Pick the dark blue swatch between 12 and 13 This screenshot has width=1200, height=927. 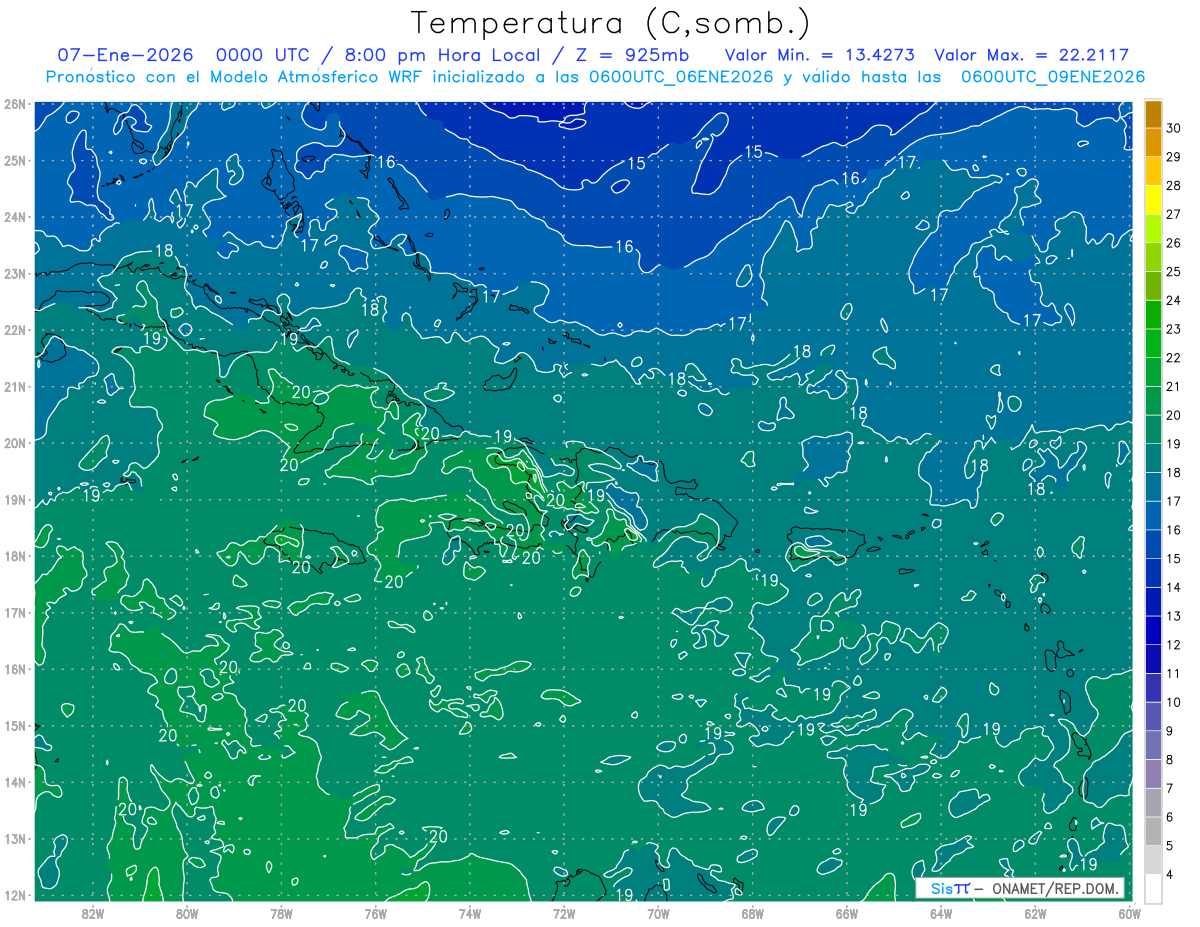pyautogui.click(x=1153, y=630)
